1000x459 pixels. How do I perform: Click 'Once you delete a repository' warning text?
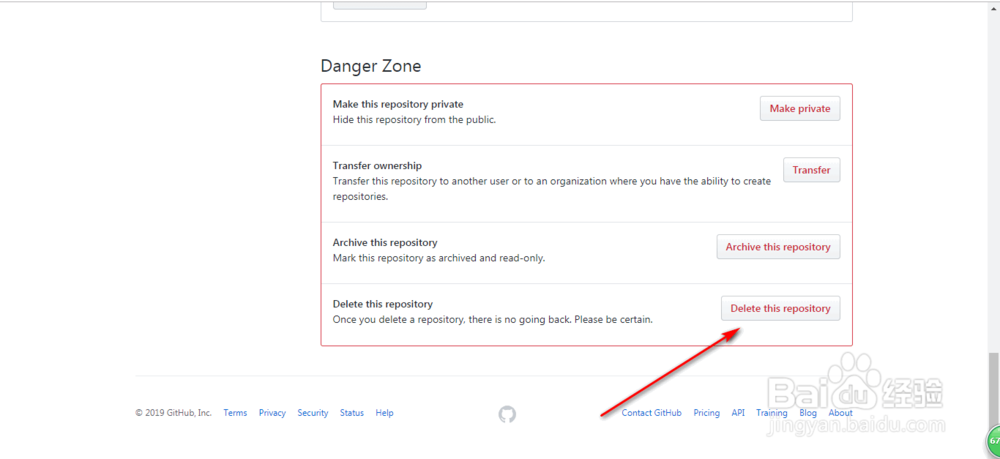coord(492,320)
